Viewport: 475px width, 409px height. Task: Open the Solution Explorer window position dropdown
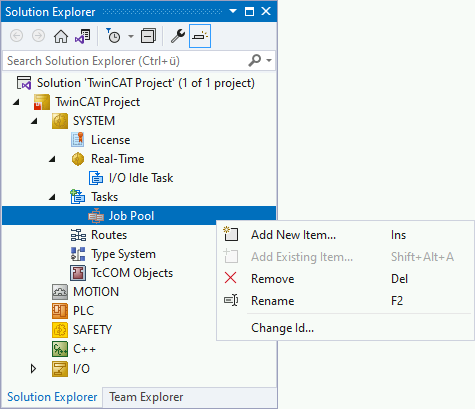[x=233, y=11]
